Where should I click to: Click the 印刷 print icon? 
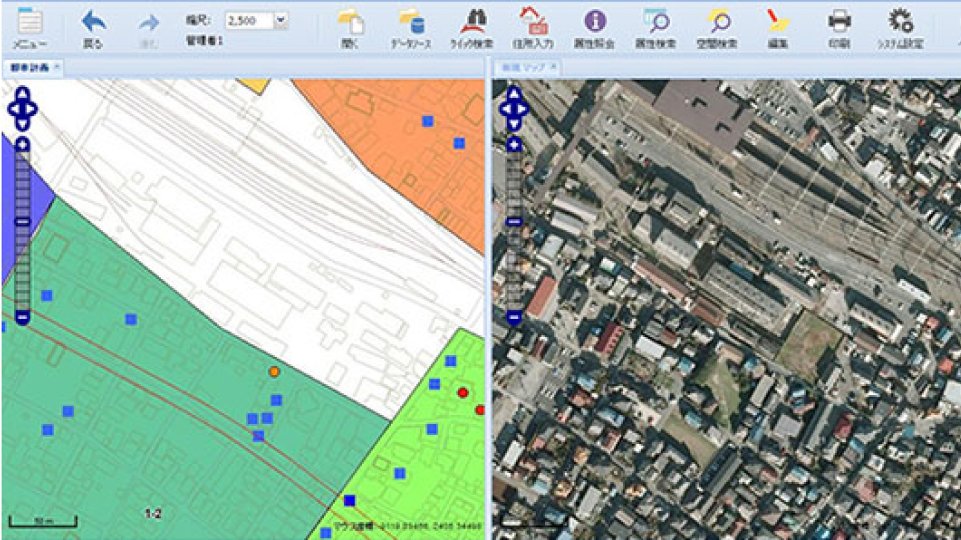[839, 22]
